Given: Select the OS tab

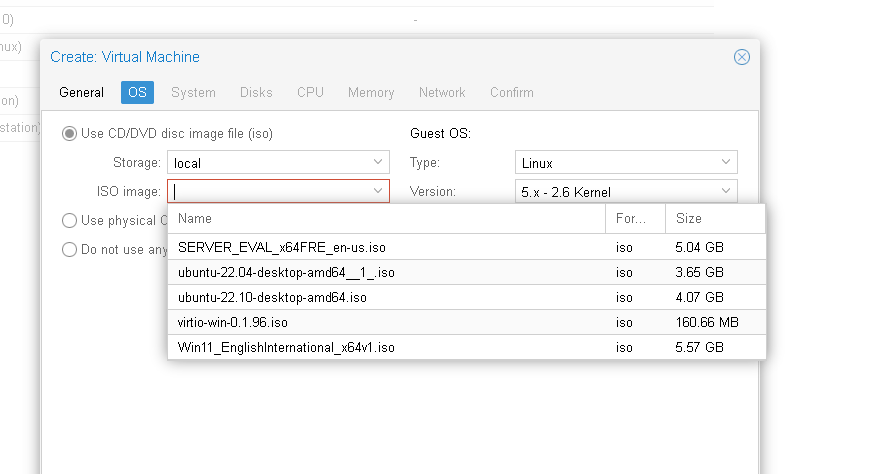Looking at the screenshot, I should [x=137, y=93].
